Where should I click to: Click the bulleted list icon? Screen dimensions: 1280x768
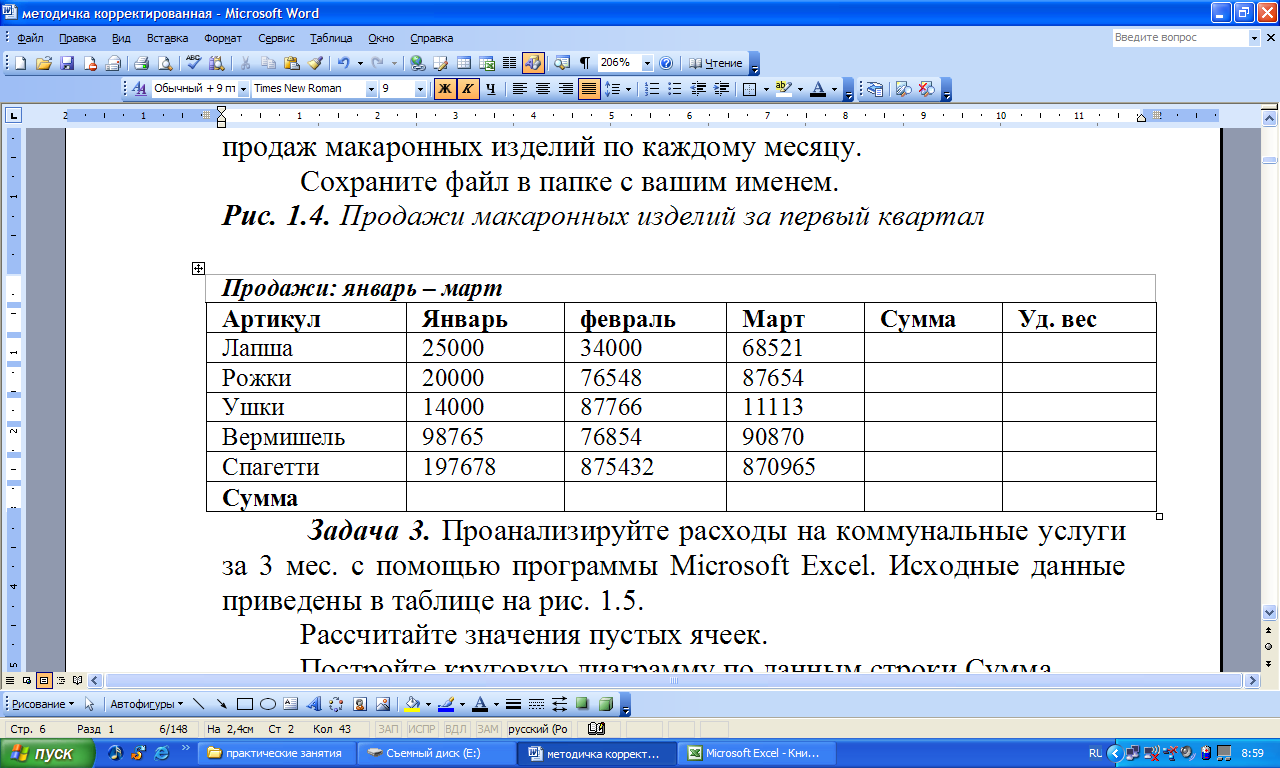(x=675, y=88)
